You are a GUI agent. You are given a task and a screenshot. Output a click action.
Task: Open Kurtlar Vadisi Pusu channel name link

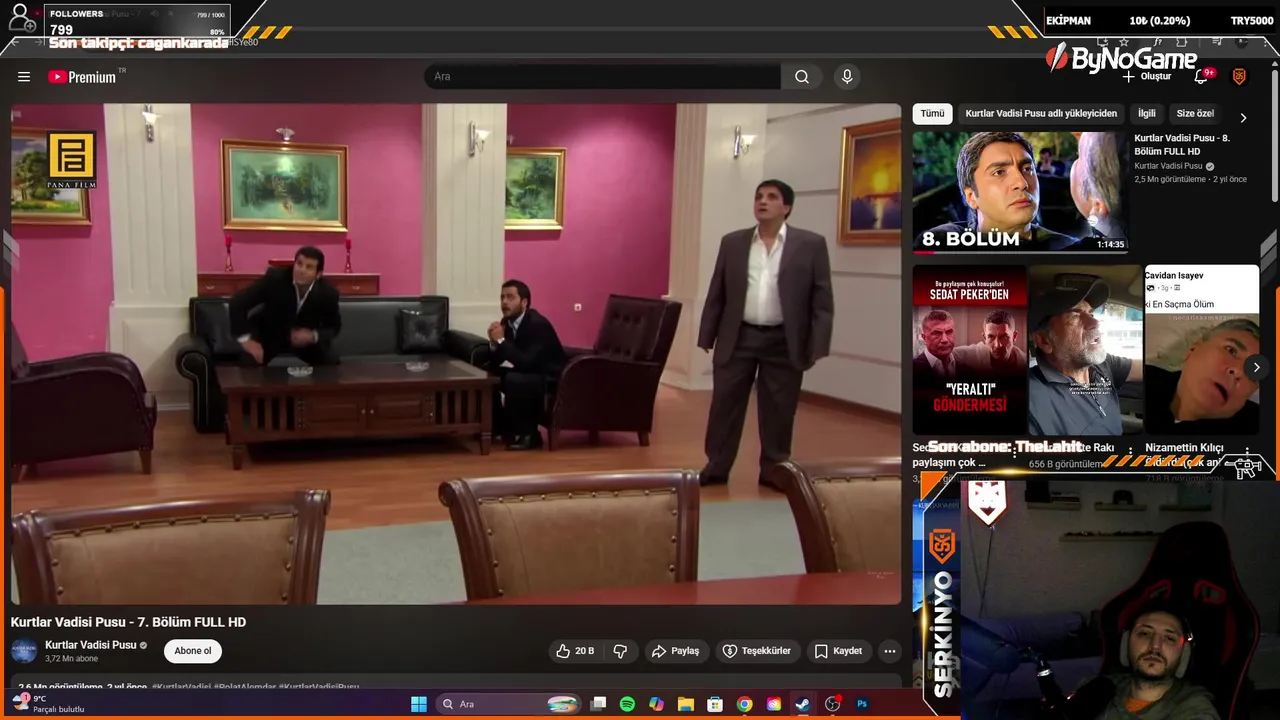tap(91, 645)
